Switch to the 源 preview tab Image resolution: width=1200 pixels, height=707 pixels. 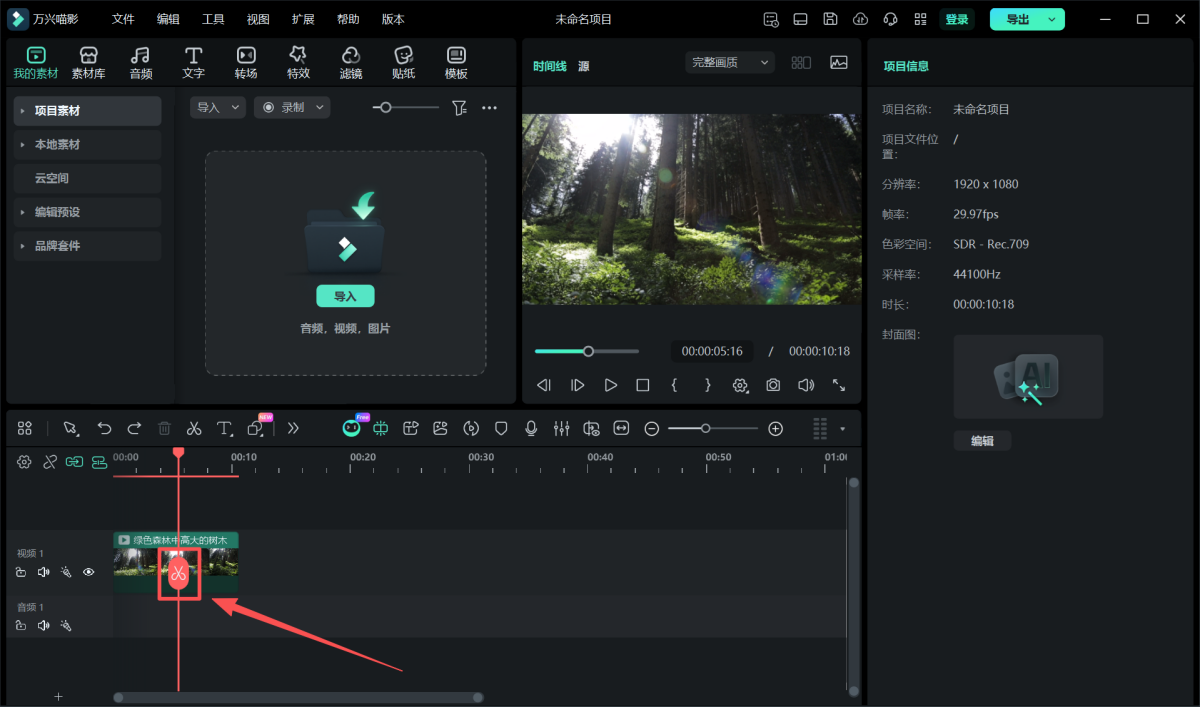click(583, 66)
